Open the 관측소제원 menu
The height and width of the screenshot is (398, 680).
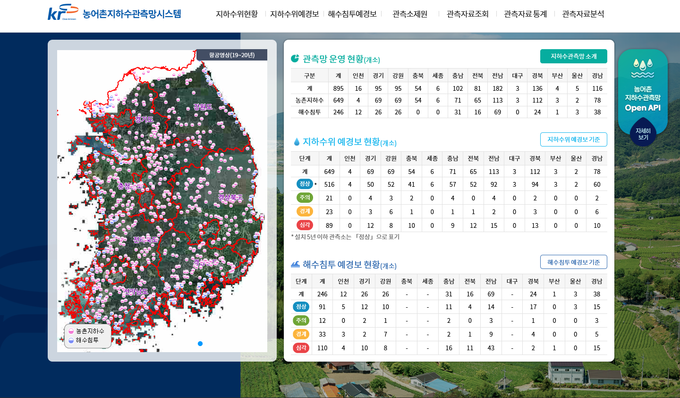pyautogui.click(x=410, y=14)
